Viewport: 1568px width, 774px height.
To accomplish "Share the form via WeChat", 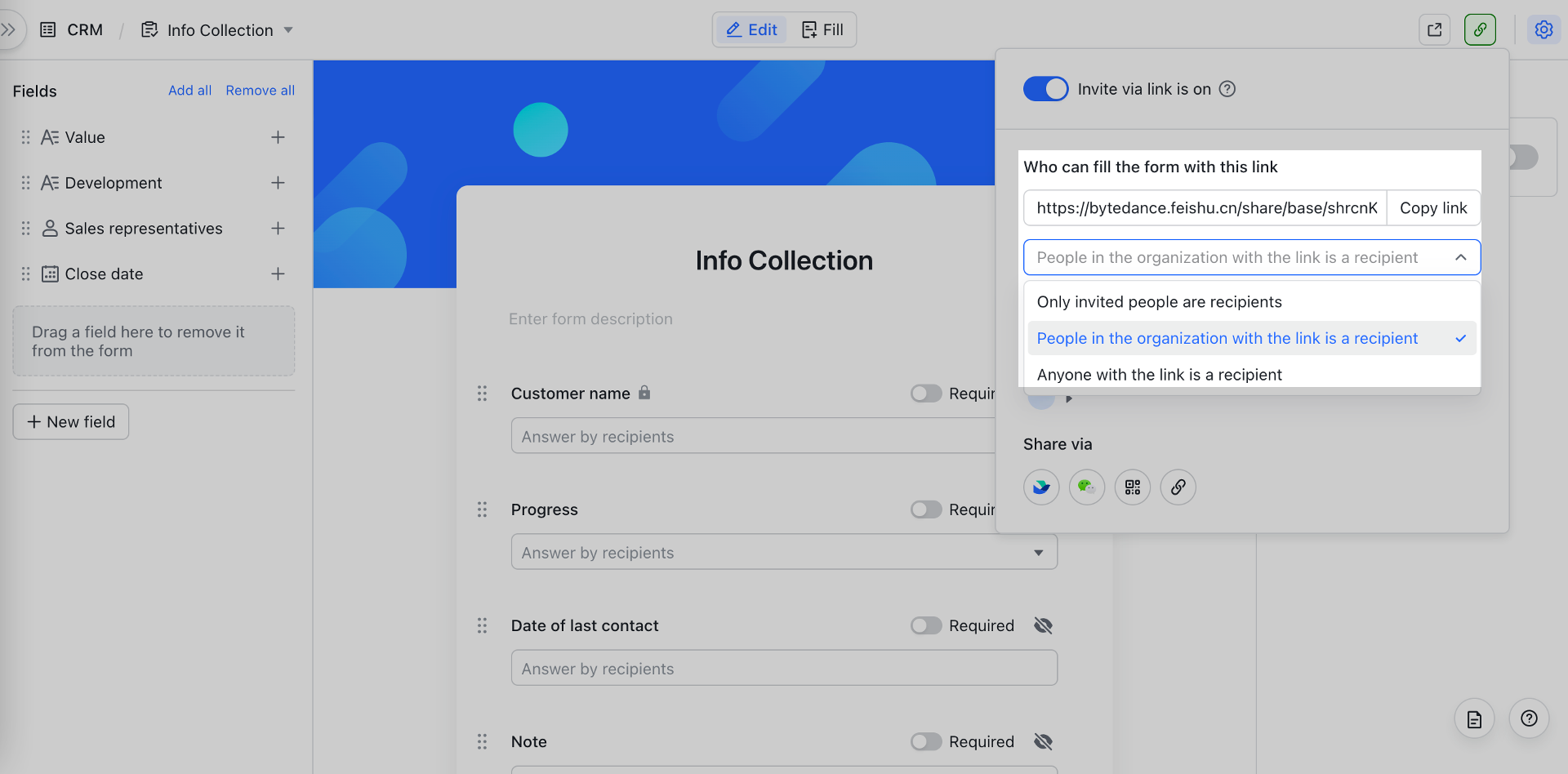I will (x=1086, y=487).
